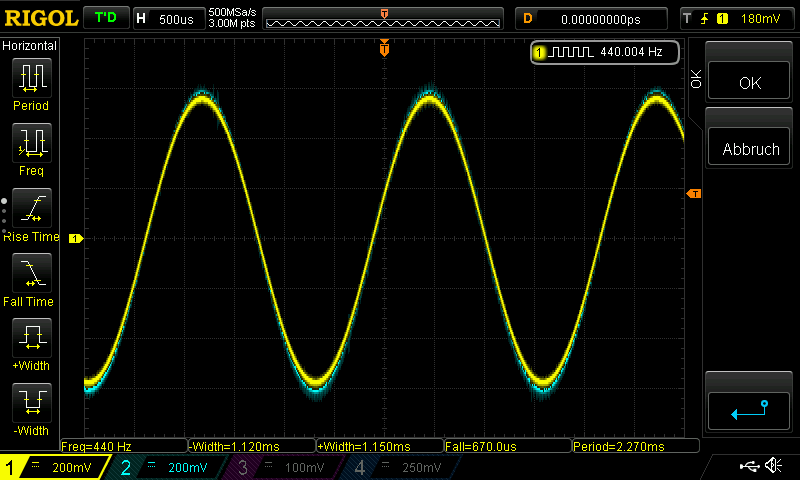Choose the Rise Time measurement icon
The height and width of the screenshot is (480, 800).
click(32, 208)
